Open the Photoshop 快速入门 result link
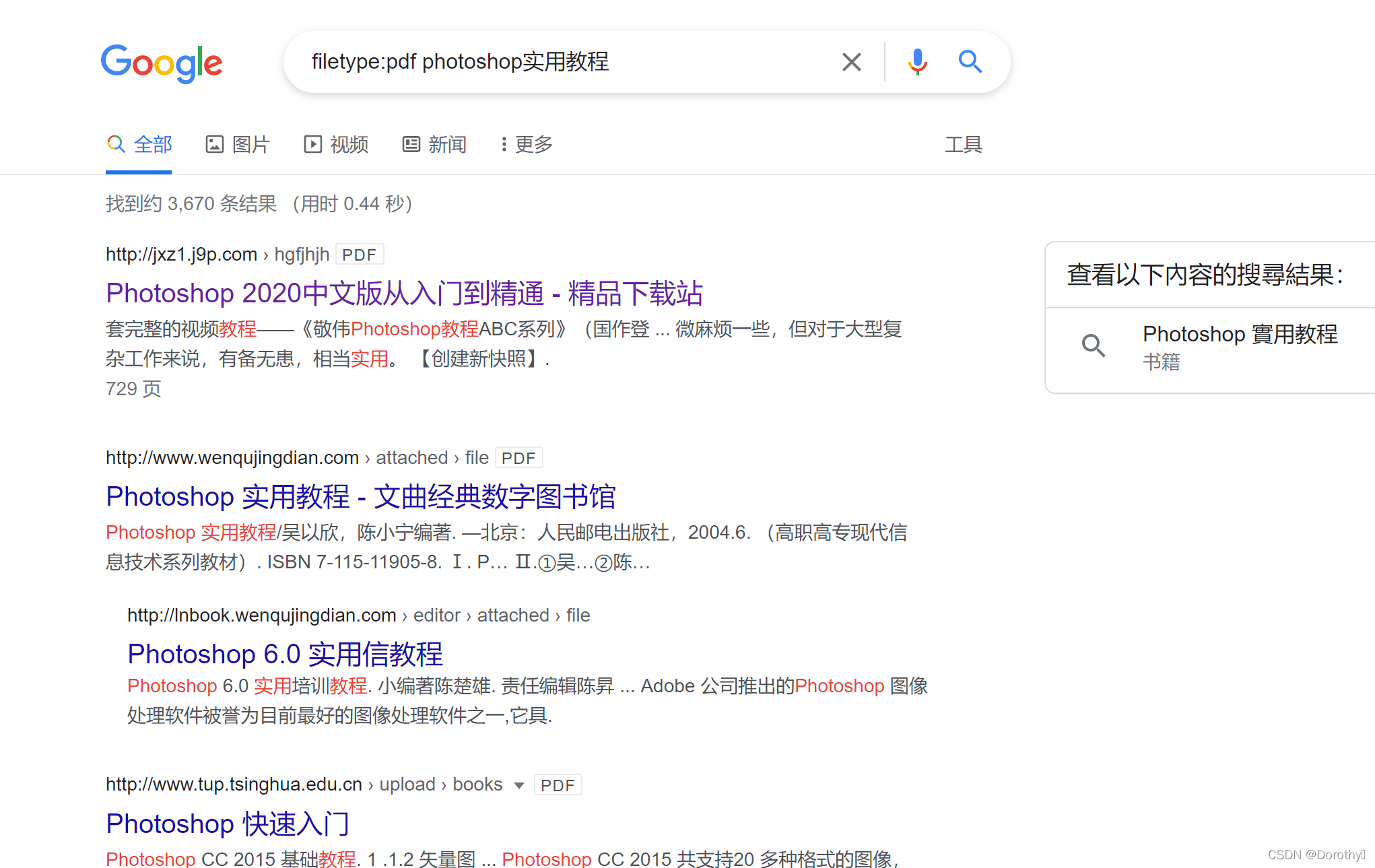 pyautogui.click(x=228, y=824)
